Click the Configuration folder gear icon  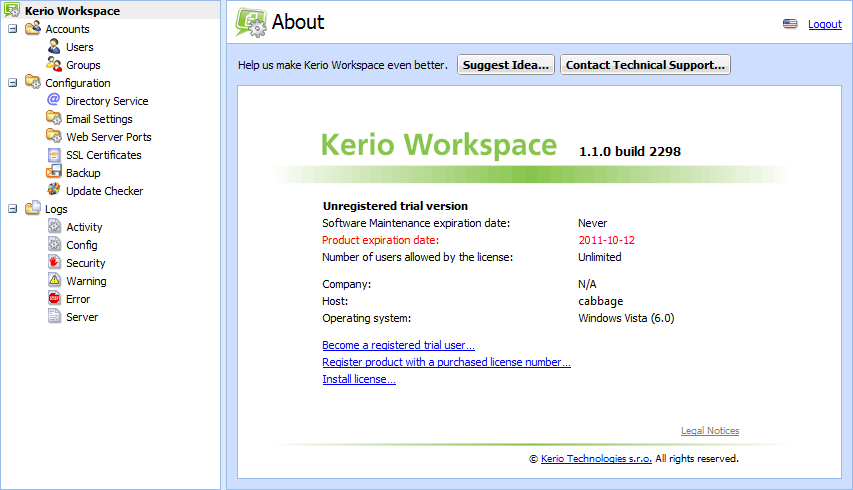[x=33, y=82]
